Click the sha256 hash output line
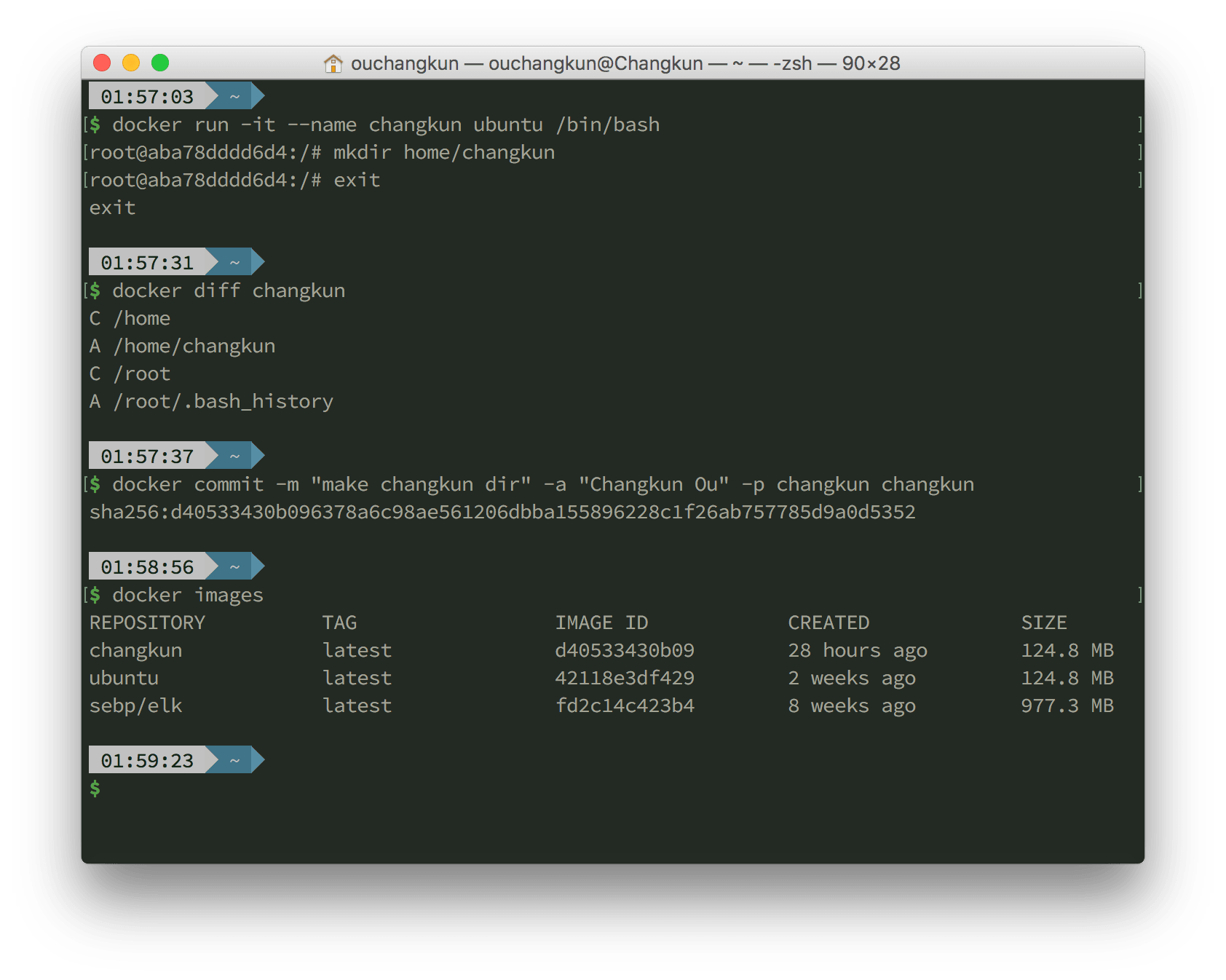Viewport: 1226px width, 980px height. [502, 513]
